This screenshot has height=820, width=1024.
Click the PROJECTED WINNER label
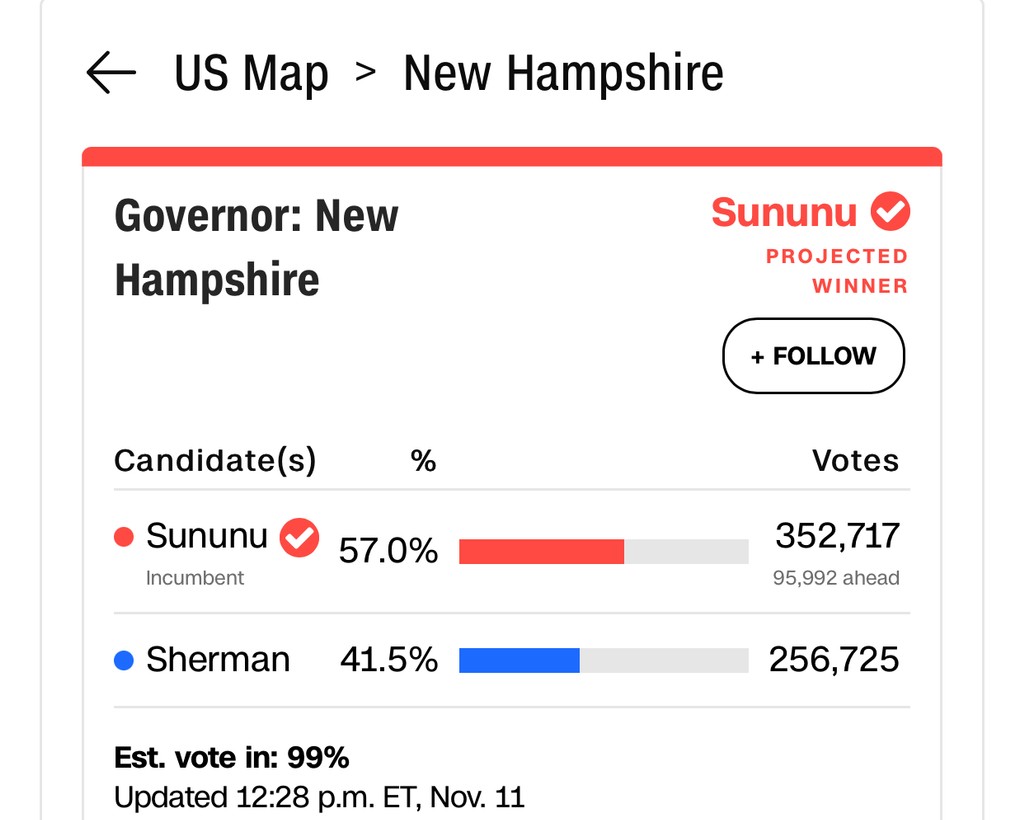[837, 271]
